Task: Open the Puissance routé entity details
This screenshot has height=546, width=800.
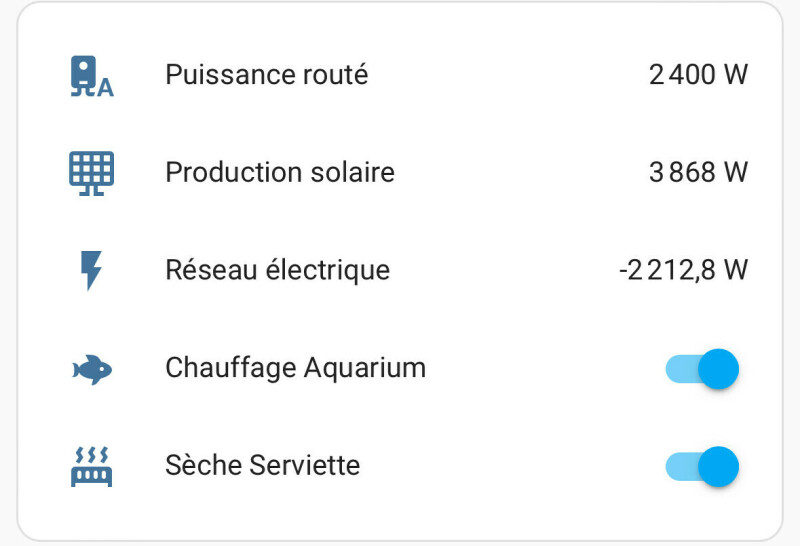Action: [x=266, y=75]
